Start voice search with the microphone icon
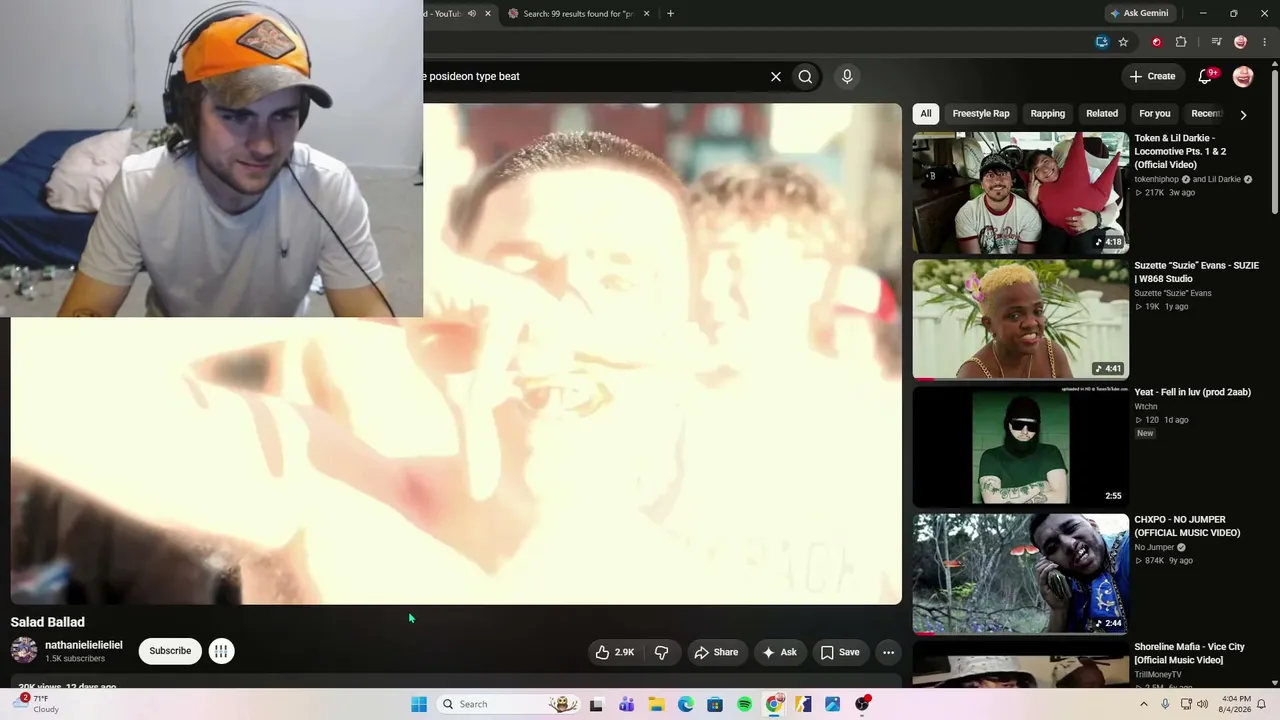 (x=847, y=76)
